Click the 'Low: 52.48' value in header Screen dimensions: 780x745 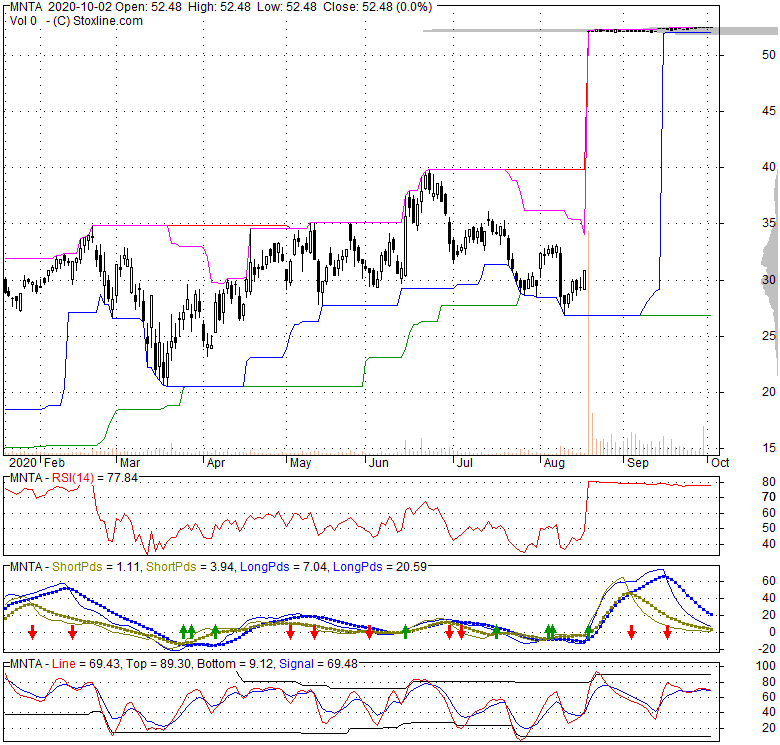pos(286,7)
